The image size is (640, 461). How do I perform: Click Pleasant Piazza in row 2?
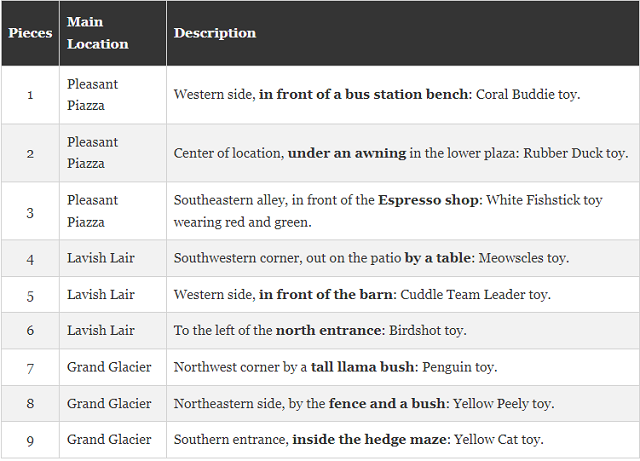point(92,153)
